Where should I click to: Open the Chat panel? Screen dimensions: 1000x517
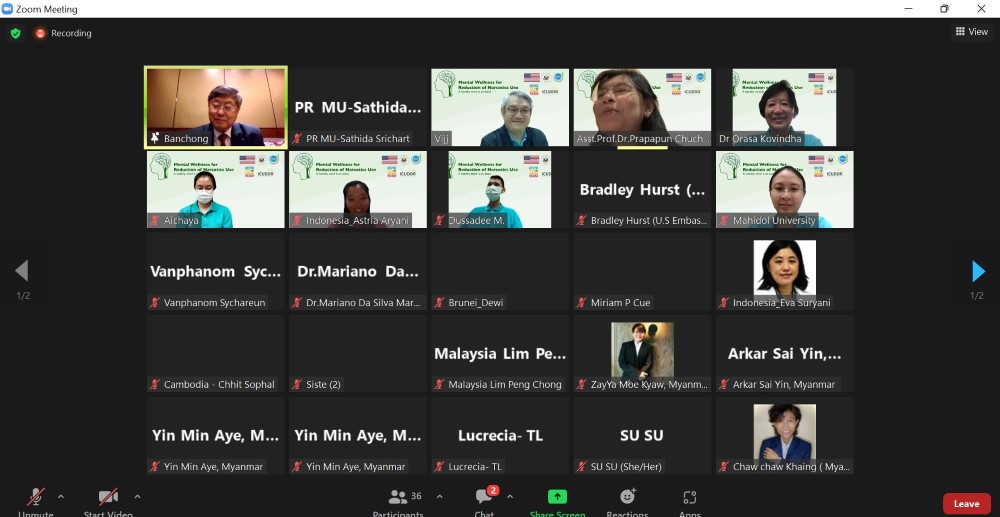tap(485, 499)
